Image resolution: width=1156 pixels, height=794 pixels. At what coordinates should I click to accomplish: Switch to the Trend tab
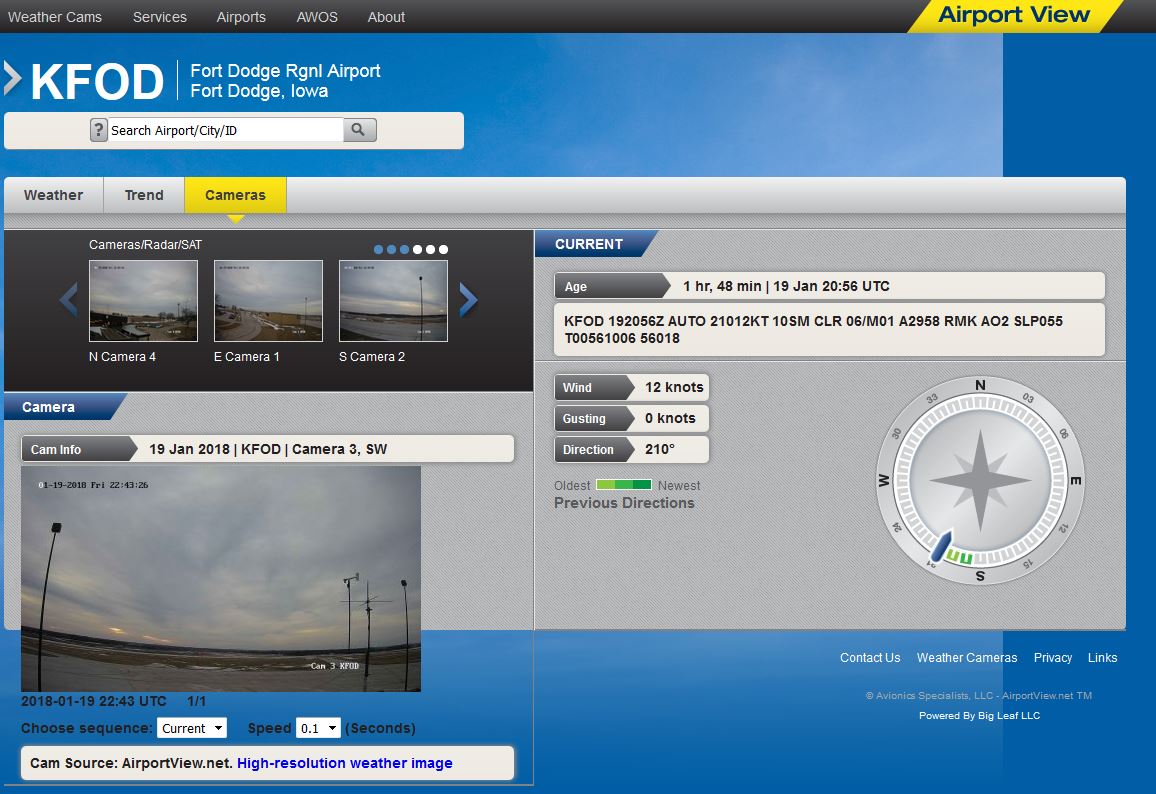pos(143,195)
